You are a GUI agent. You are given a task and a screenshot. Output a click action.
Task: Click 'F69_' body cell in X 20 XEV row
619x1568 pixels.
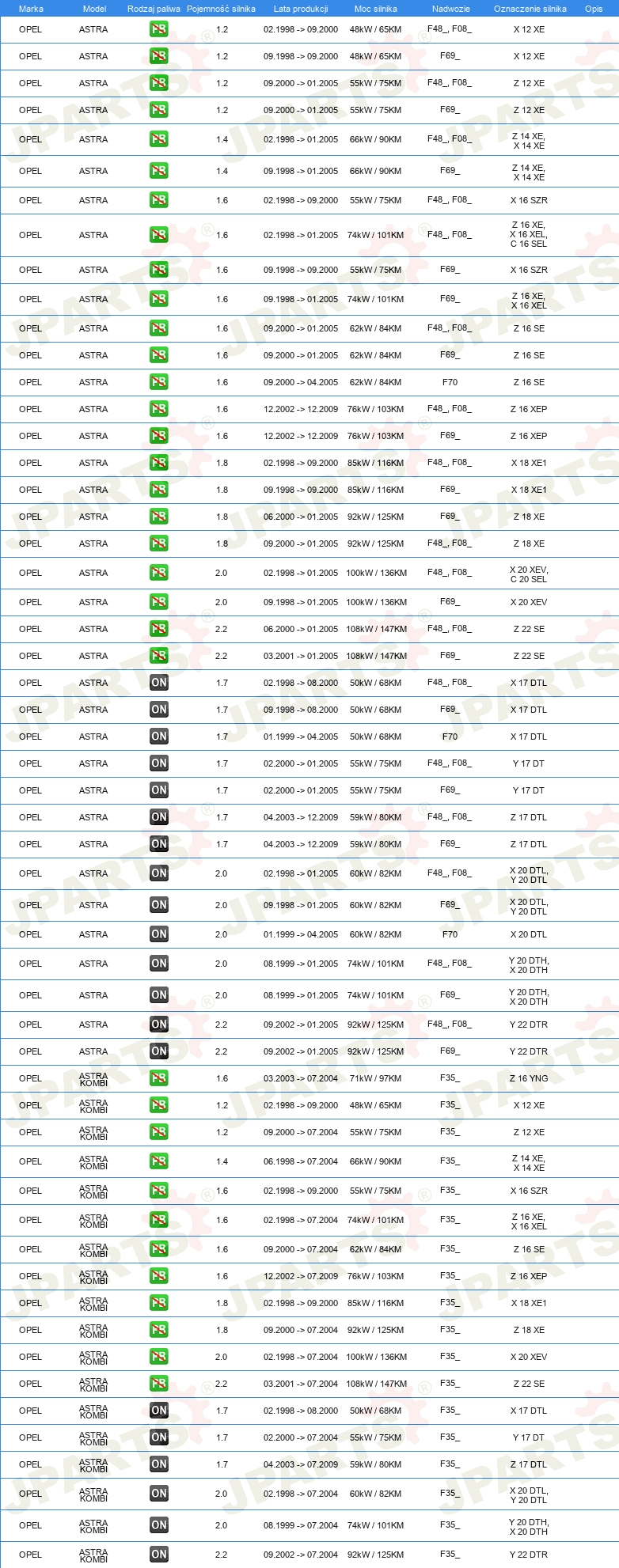coord(450,602)
